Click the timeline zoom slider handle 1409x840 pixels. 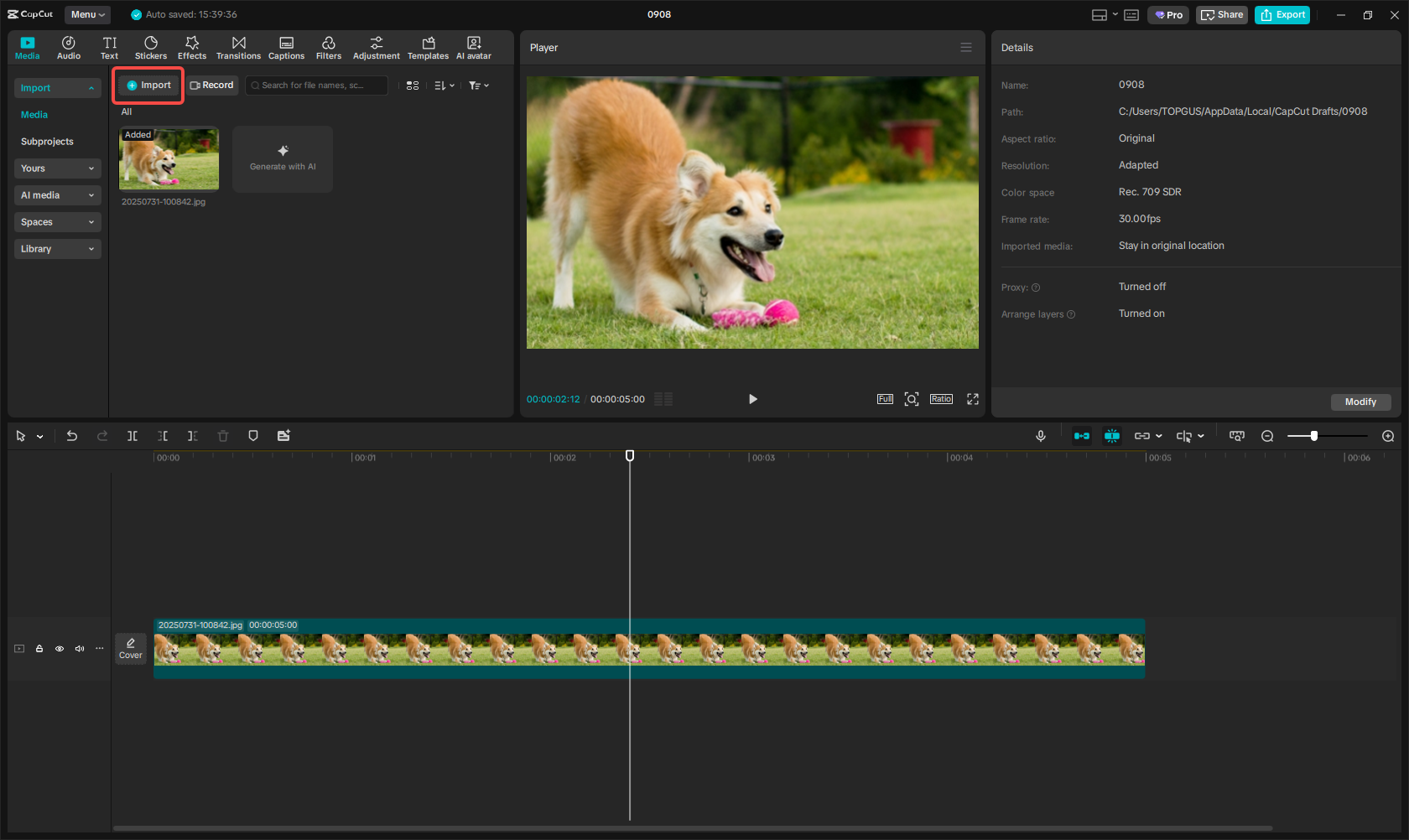click(1314, 436)
